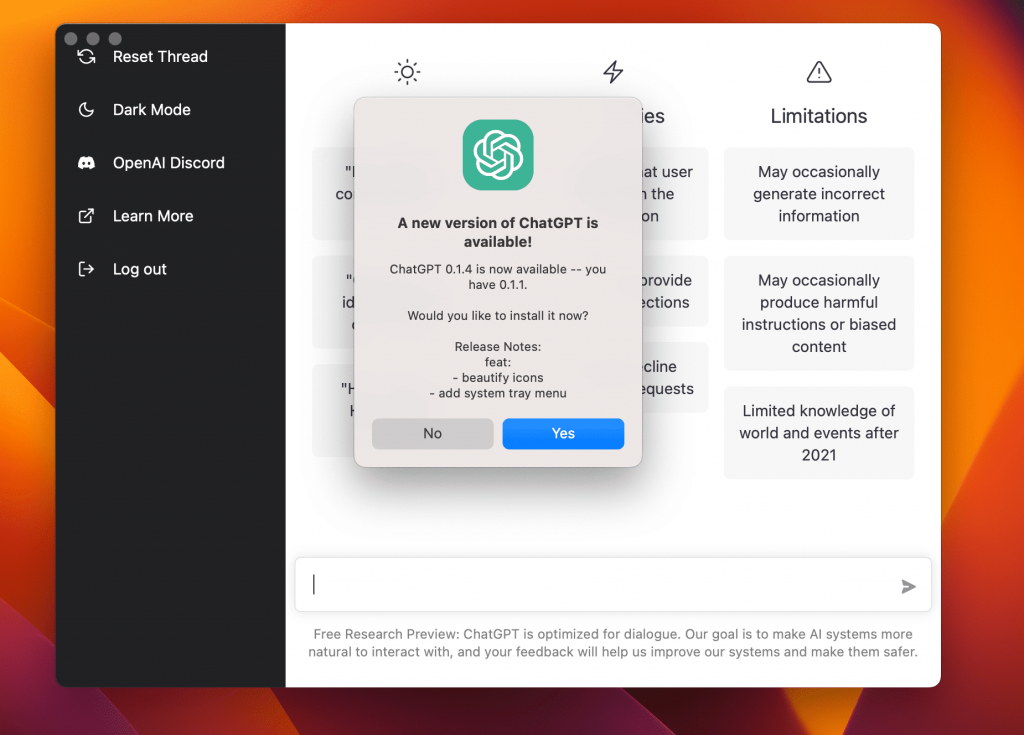This screenshot has width=1024, height=735.
Task: Click 'ChatGPT 0.1.4 is now available' text
Action: tap(498, 277)
